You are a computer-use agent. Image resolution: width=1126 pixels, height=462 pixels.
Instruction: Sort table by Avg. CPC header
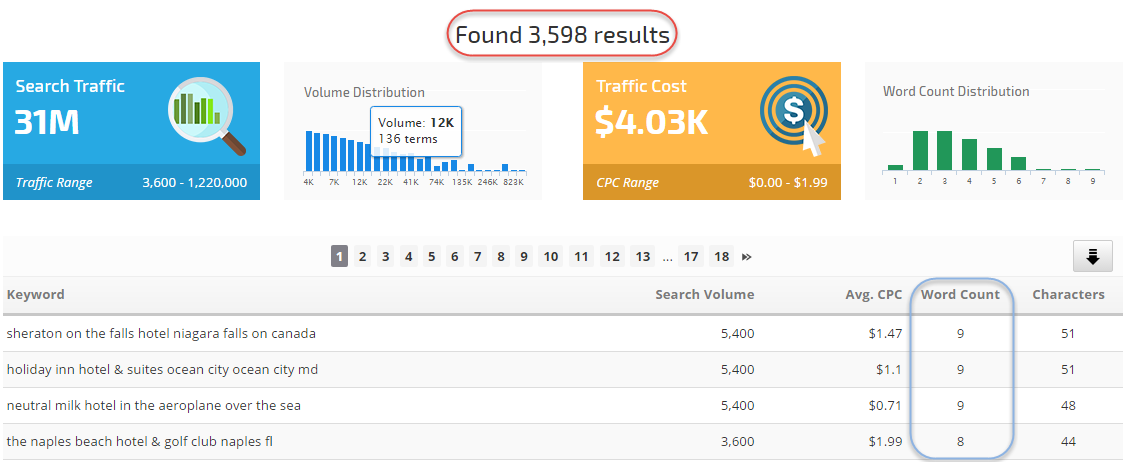point(873,295)
